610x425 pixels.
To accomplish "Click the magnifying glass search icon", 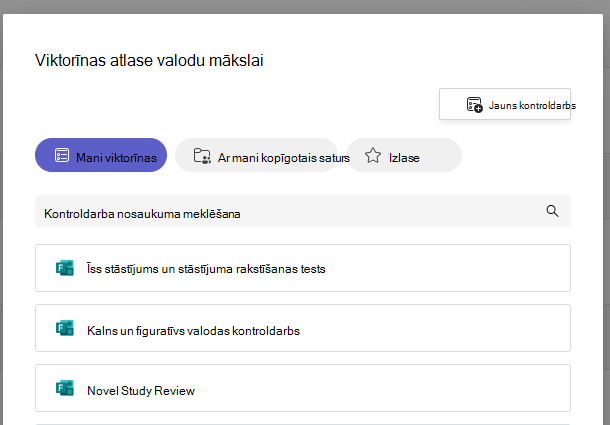I will (552, 211).
